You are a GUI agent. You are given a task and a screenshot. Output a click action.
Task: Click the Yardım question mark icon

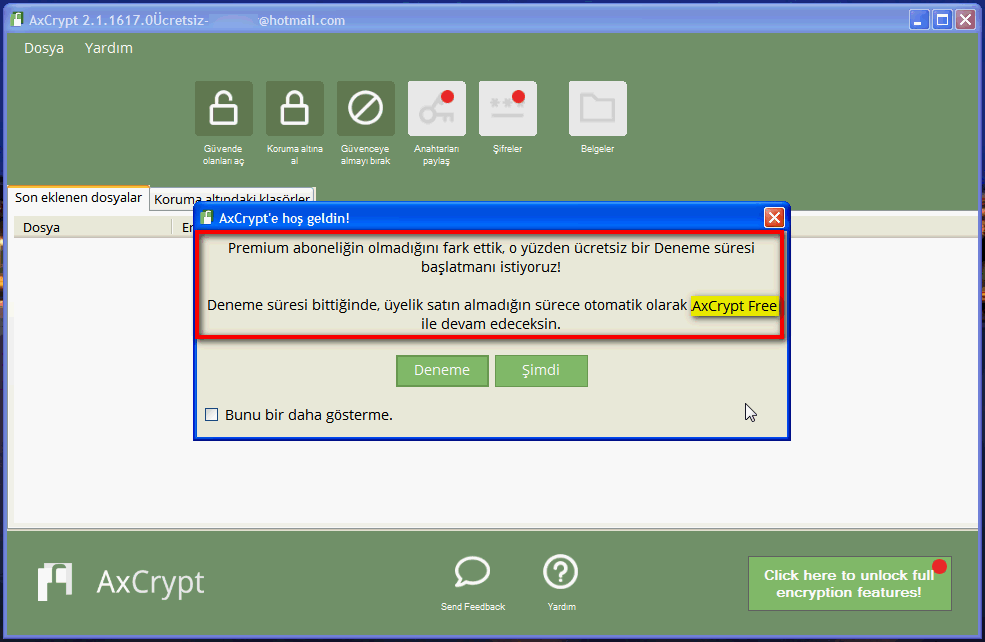point(560,572)
